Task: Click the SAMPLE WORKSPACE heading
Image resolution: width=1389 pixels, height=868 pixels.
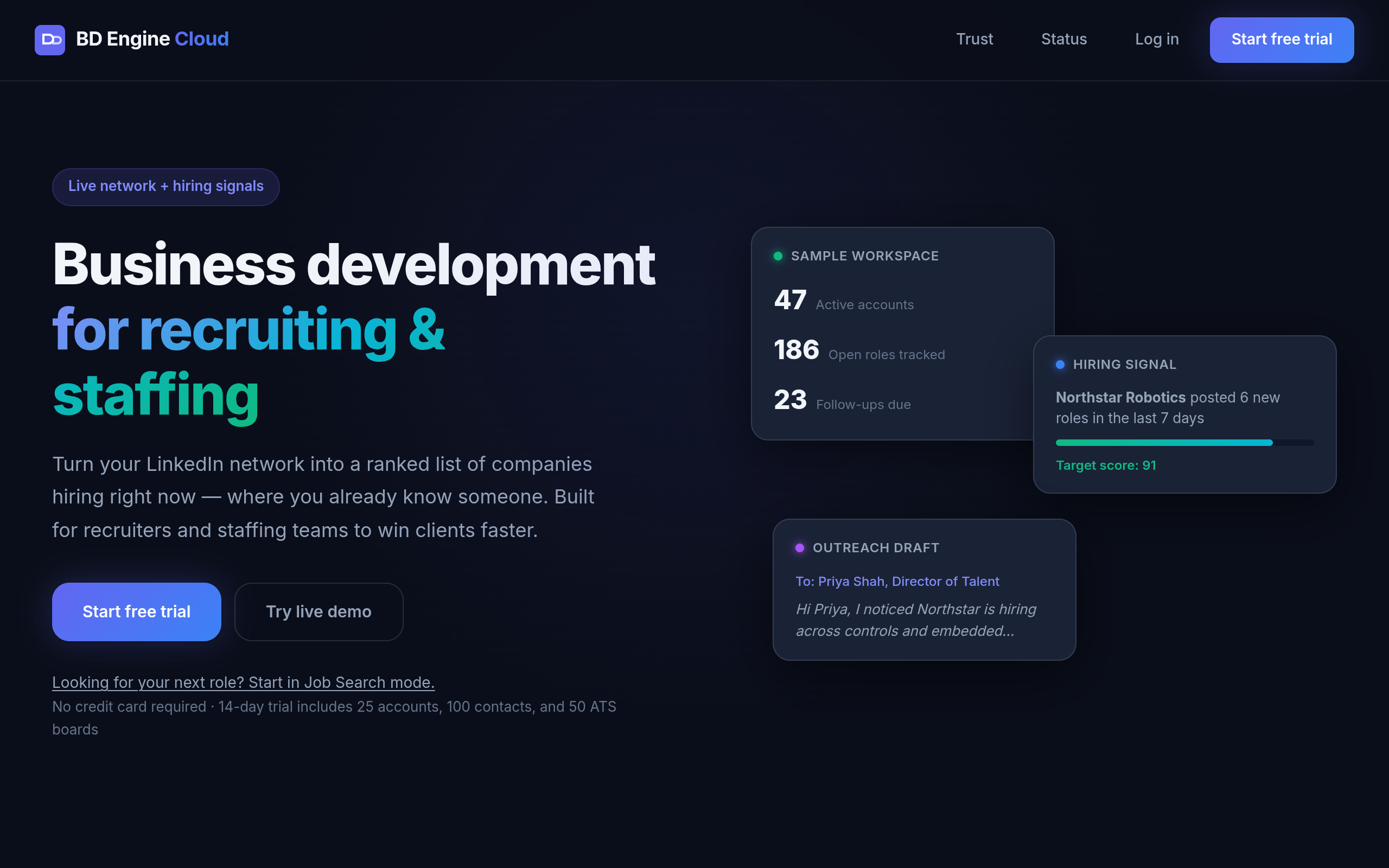Action: click(864, 256)
